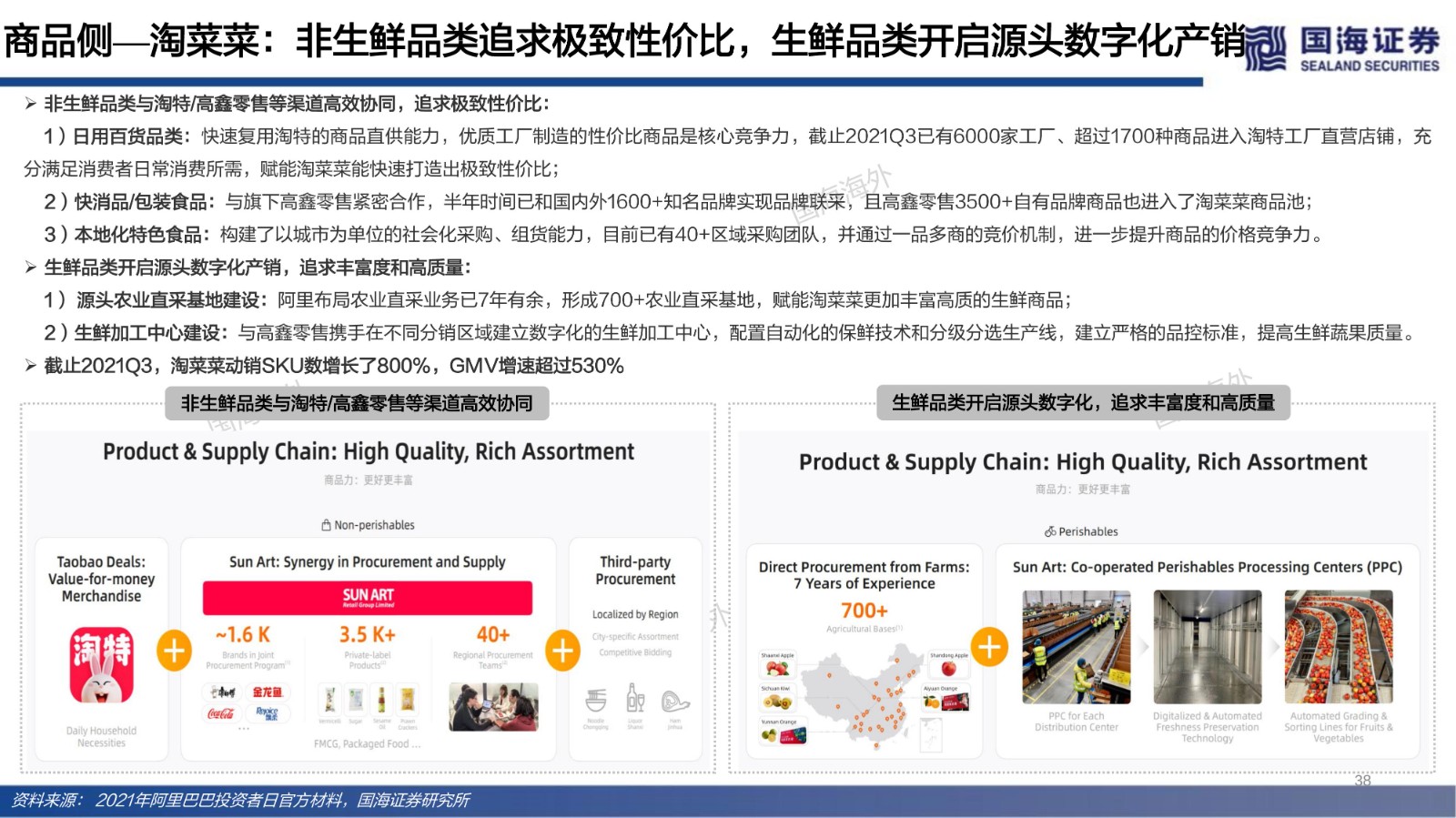Click the red SUN ART banner logo

point(368,598)
